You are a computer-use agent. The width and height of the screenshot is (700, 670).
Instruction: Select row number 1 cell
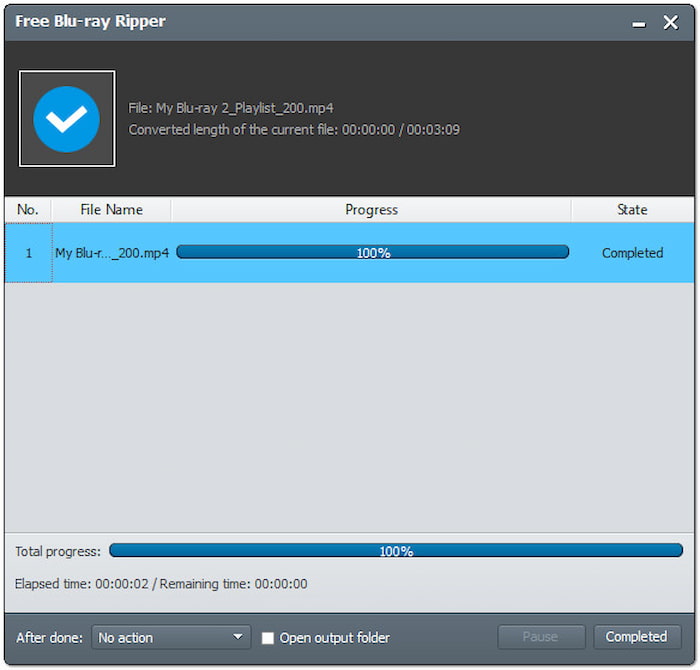(x=29, y=253)
